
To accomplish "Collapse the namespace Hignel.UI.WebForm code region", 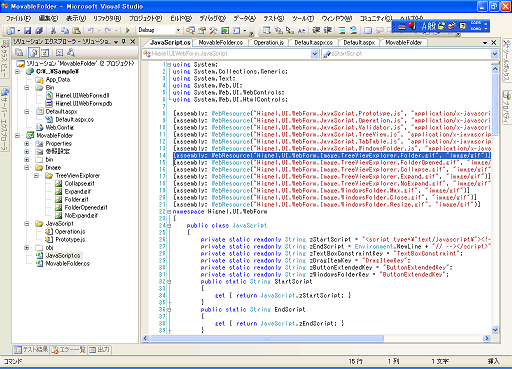I will (169, 212).
